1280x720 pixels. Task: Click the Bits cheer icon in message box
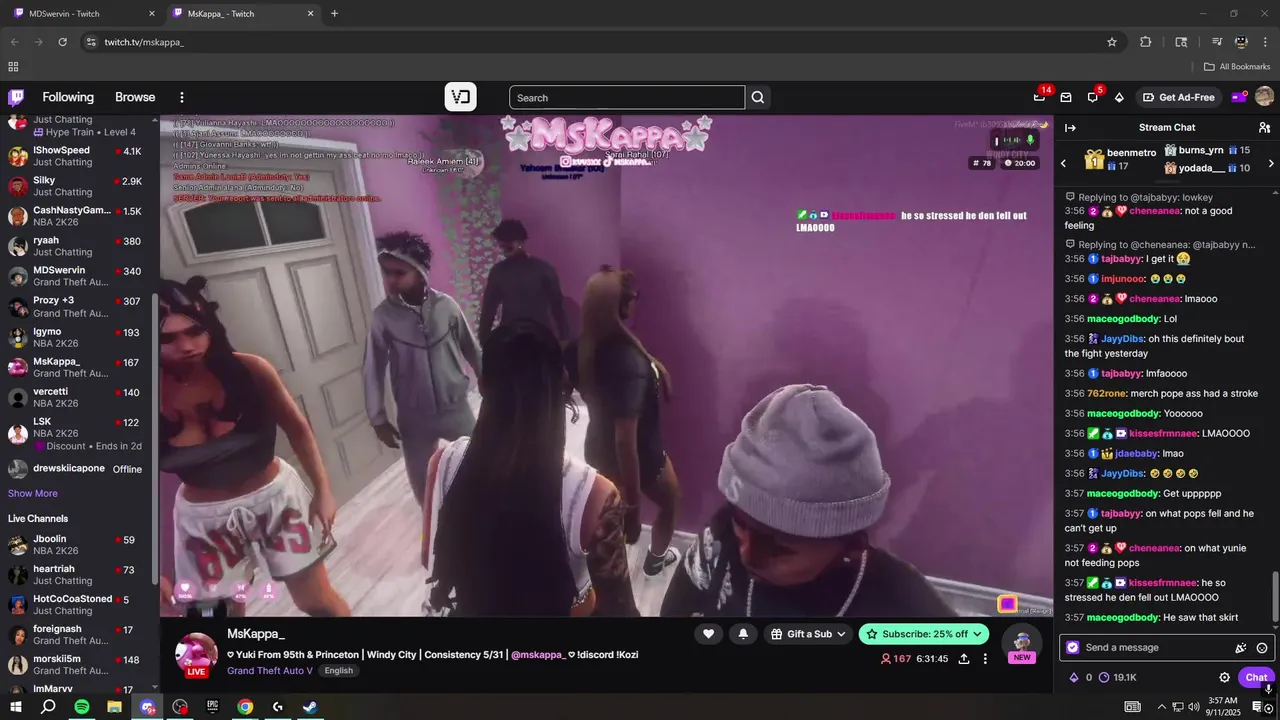pos(1241,647)
